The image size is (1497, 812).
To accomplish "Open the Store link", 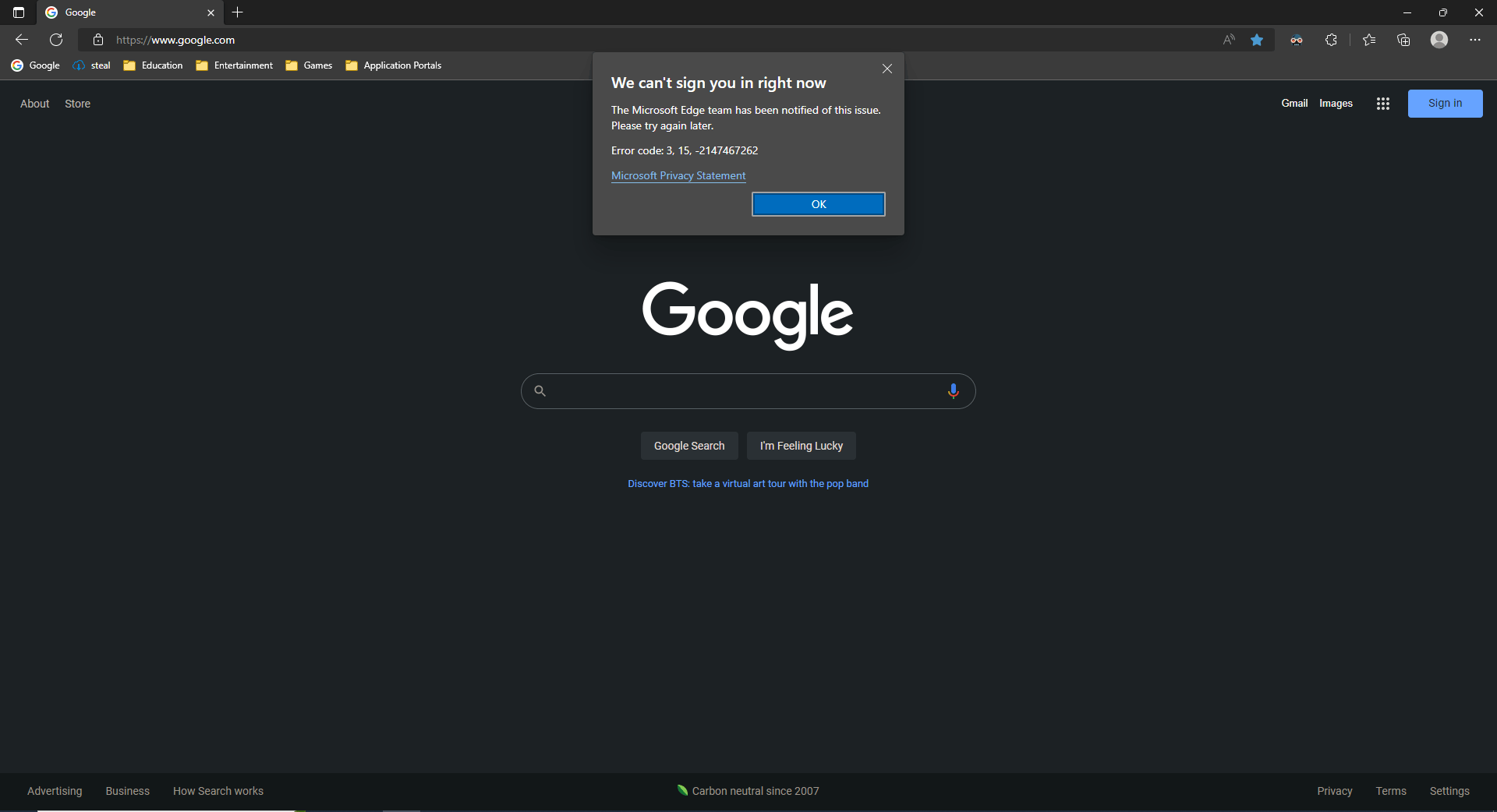I will point(77,104).
